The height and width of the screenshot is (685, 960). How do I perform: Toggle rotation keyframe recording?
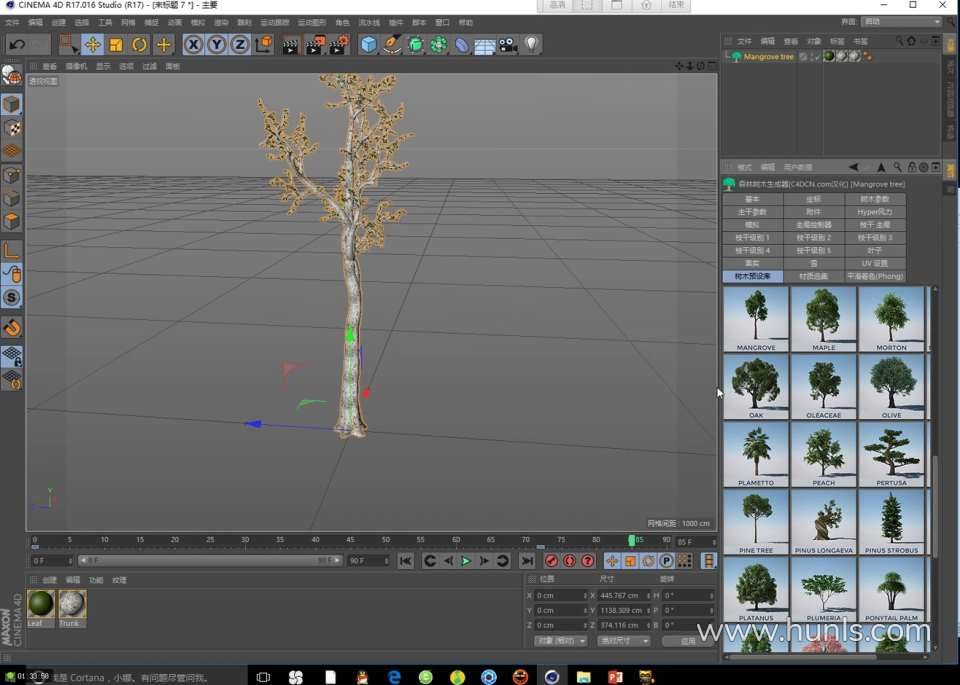click(x=648, y=561)
